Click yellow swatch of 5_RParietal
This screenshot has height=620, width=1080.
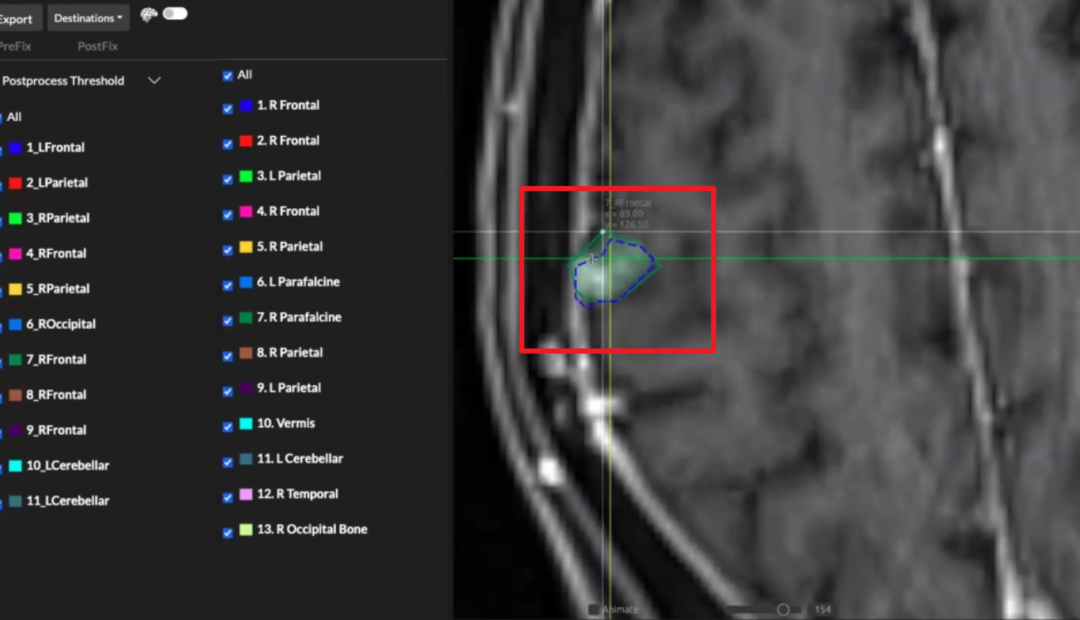[x=15, y=289]
